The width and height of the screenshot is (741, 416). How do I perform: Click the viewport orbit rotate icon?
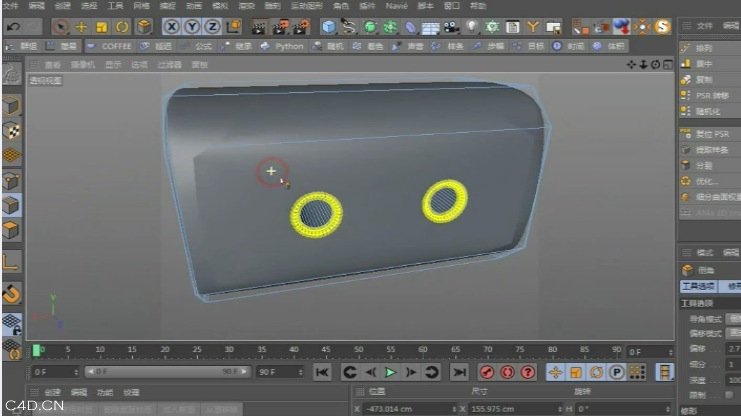(x=655, y=65)
